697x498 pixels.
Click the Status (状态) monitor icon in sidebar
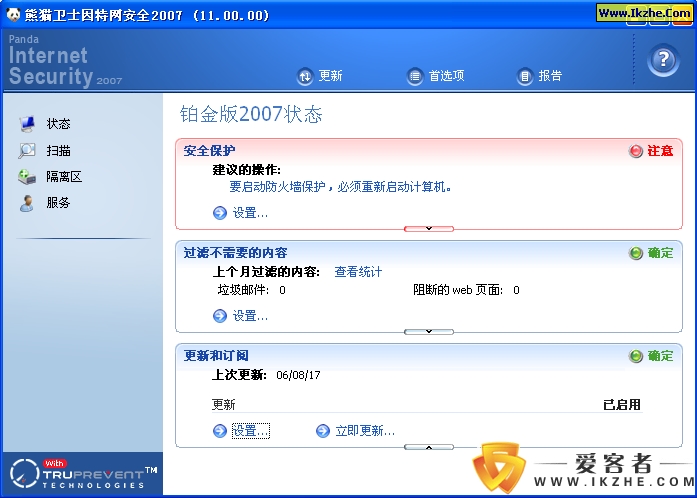[27, 124]
